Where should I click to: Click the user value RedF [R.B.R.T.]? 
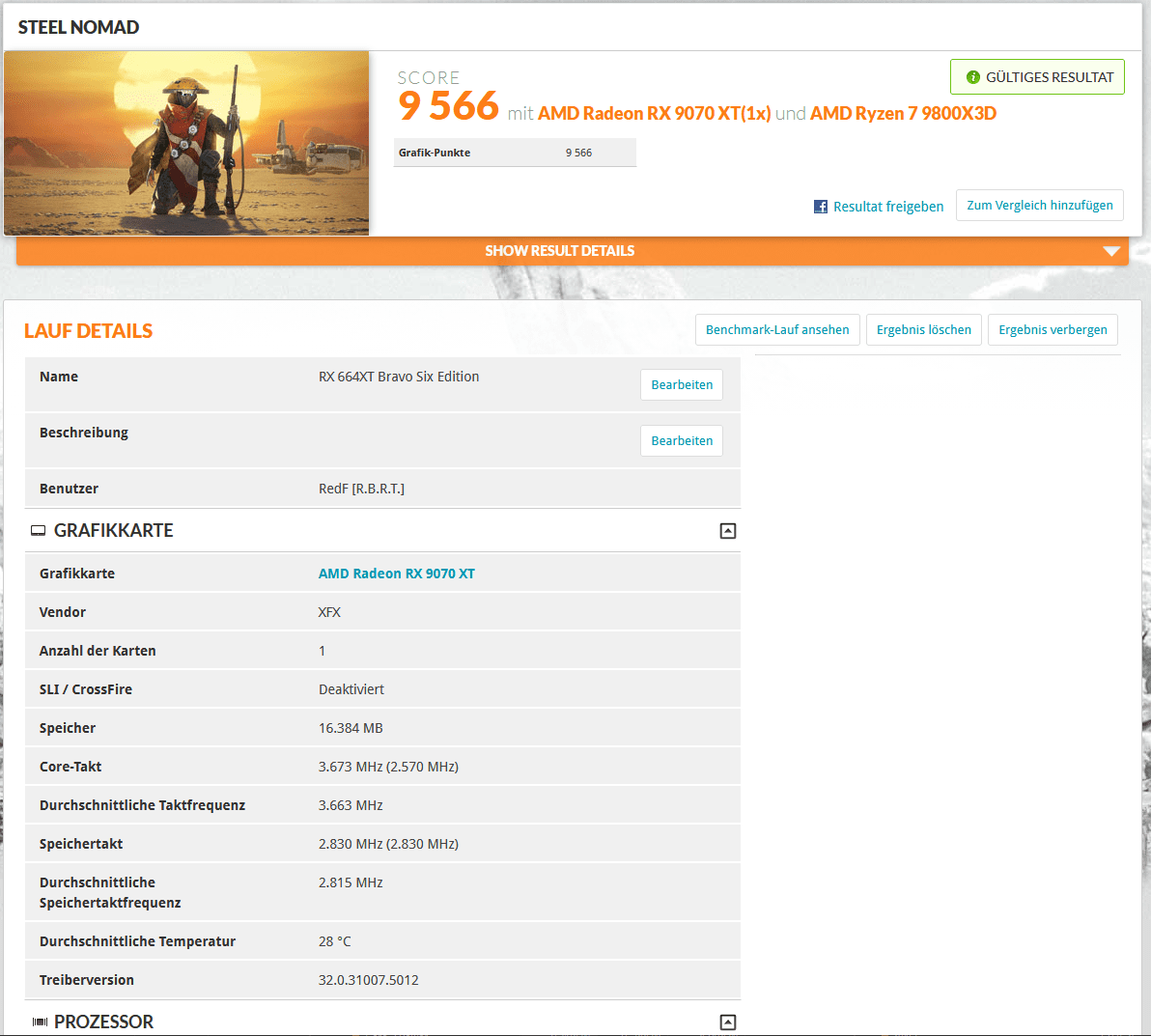click(x=361, y=489)
